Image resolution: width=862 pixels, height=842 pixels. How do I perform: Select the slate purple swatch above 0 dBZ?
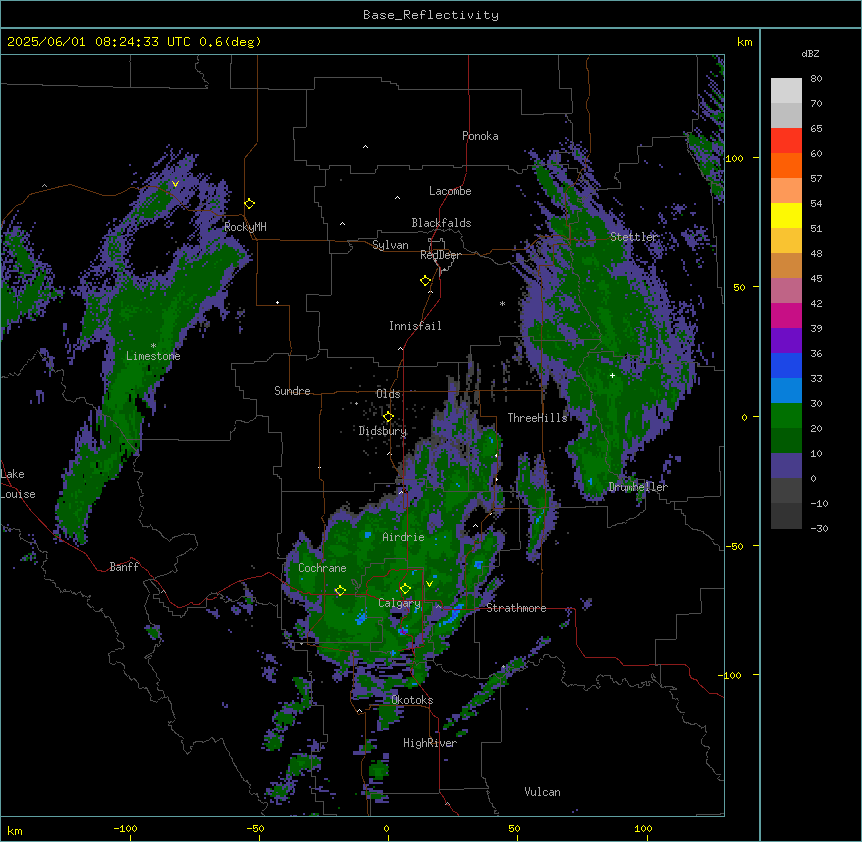(786, 466)
